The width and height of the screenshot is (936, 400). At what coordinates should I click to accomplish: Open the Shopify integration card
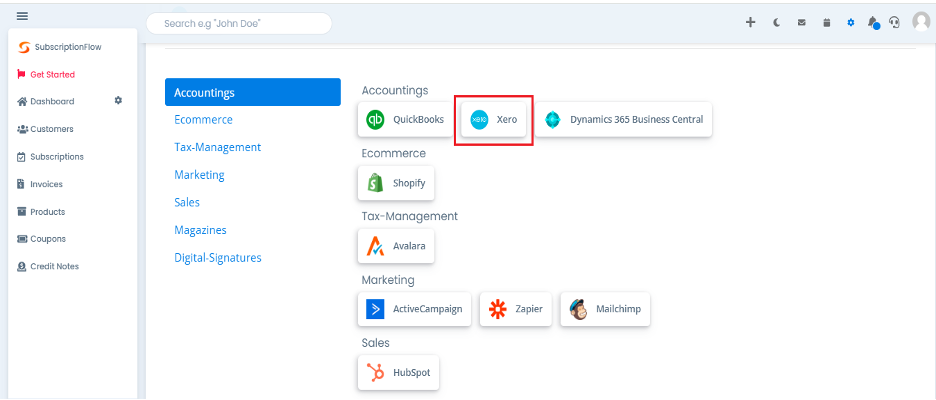tap(396, 183)
